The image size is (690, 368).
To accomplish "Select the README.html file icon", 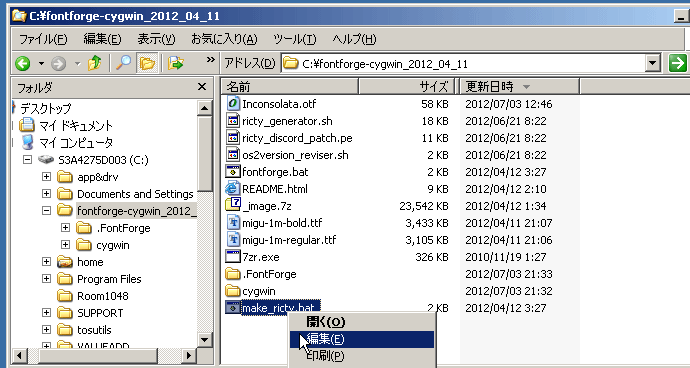I will 233,189.
